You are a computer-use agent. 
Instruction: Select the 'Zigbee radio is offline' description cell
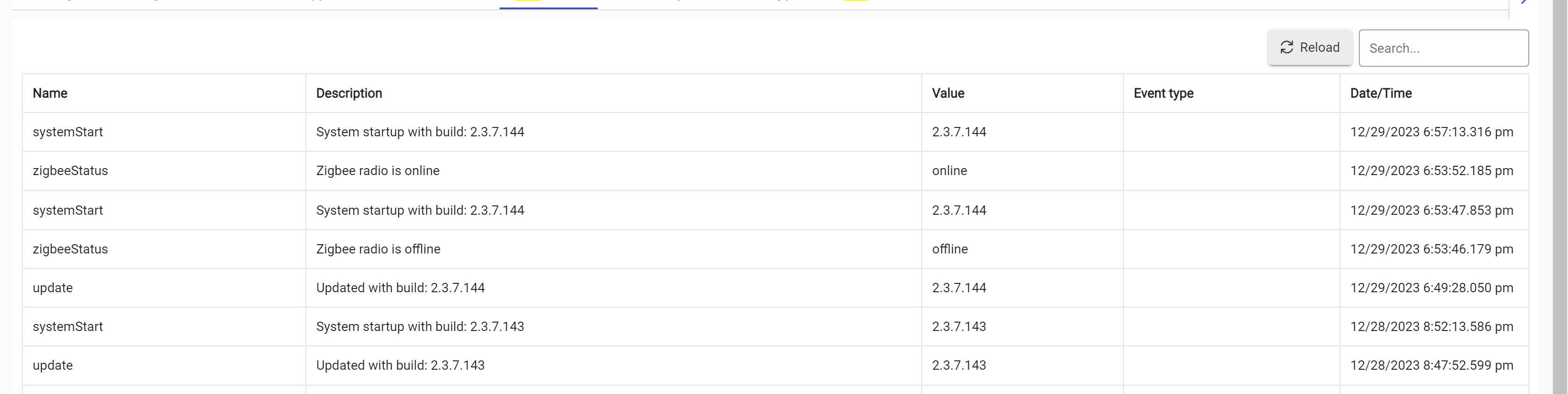click(x=378, y=249)
